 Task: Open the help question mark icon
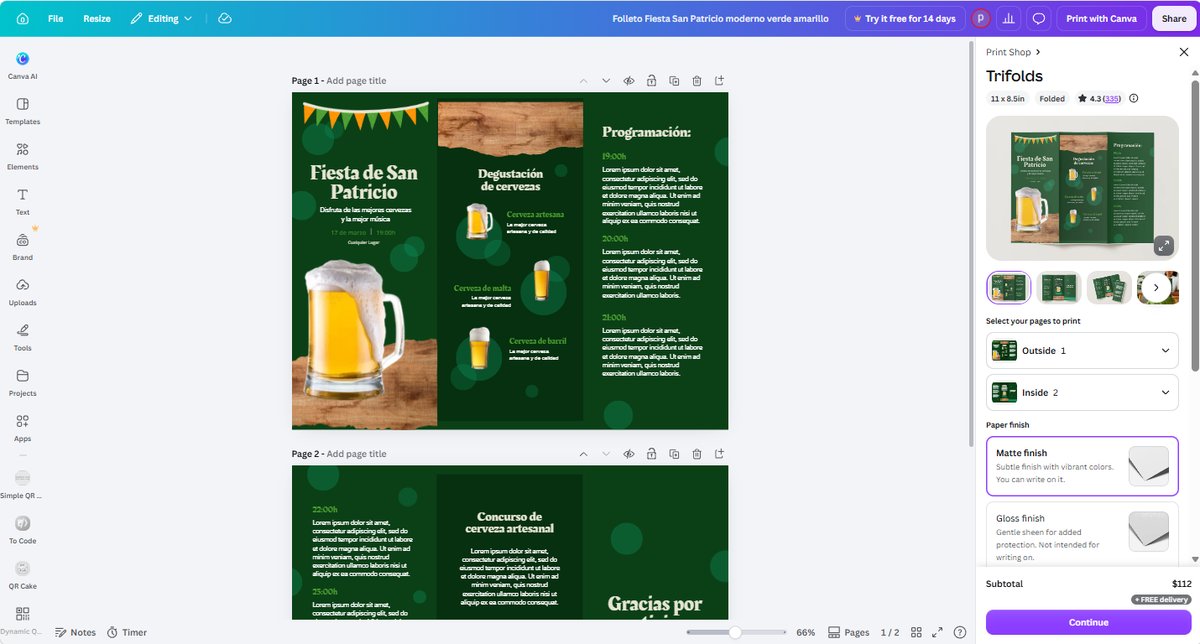pos(960,633)
